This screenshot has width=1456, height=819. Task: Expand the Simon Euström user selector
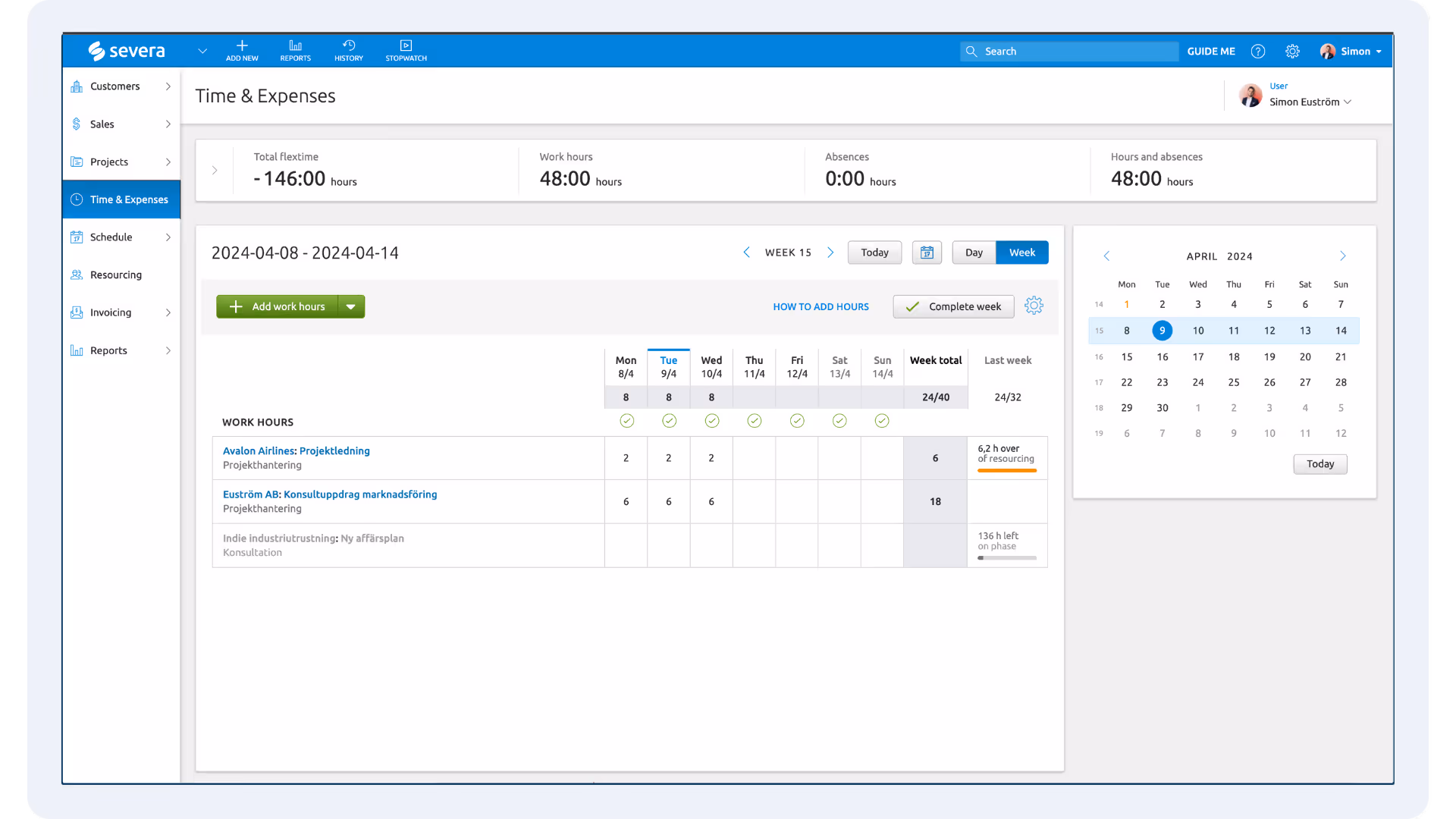[1310, 102]
